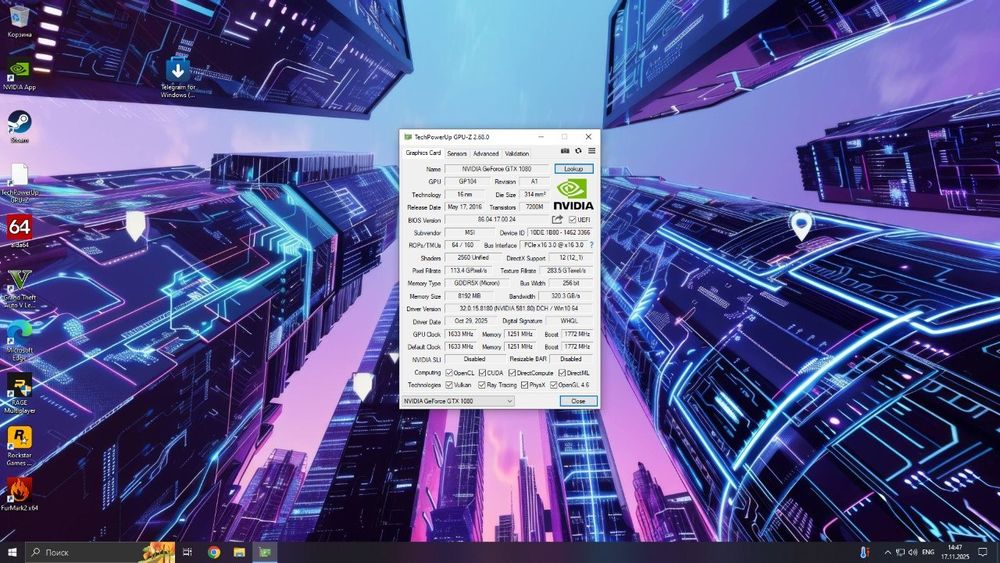The image size is (1000, 563).
Task: Open File Explorer from the taskbar
Action: [x=239, y=552]
